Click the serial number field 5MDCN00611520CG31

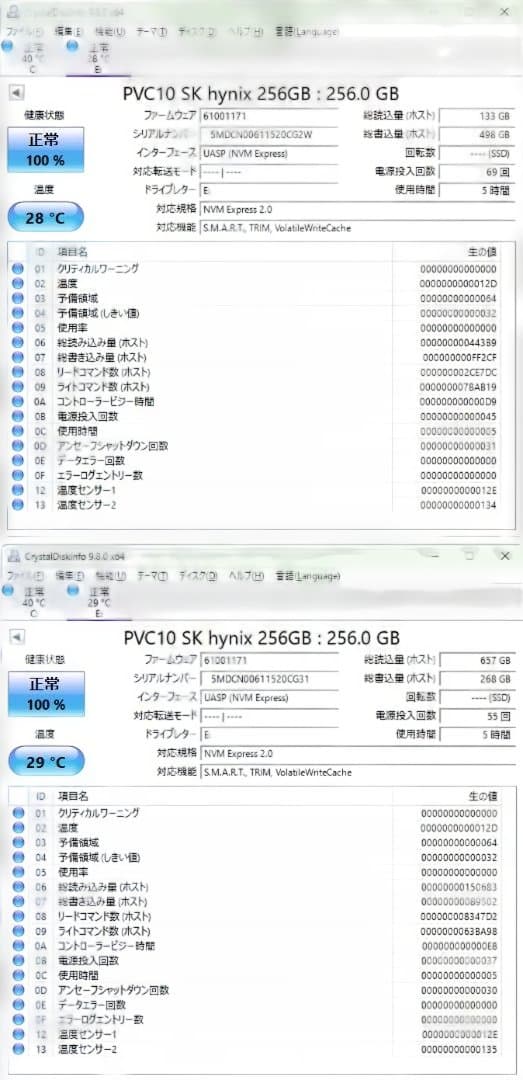coord(269,678)
